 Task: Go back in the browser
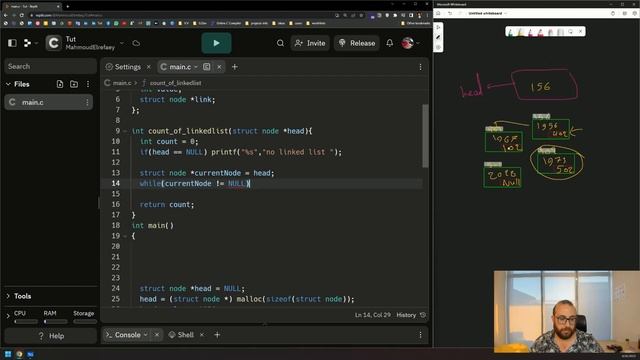5,15
